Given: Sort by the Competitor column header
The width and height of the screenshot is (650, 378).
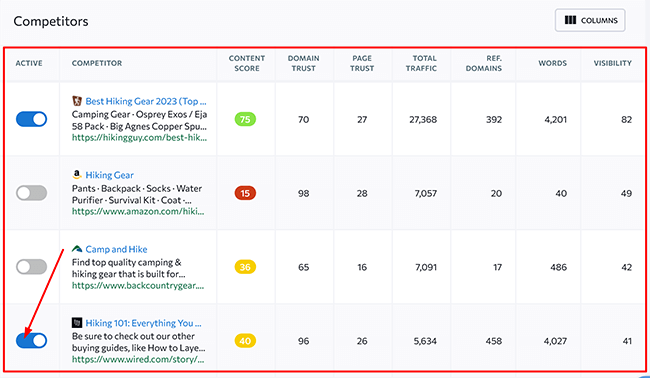Looking at the screenshot, I should coord(97,63).
